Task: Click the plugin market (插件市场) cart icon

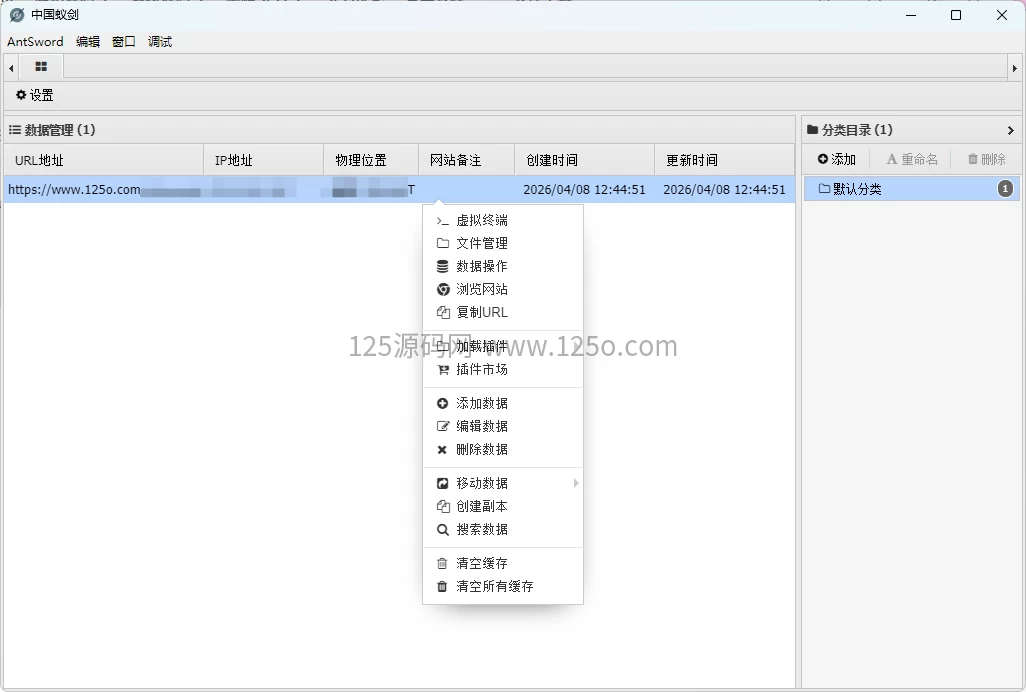Action: (x=442, y=369)
